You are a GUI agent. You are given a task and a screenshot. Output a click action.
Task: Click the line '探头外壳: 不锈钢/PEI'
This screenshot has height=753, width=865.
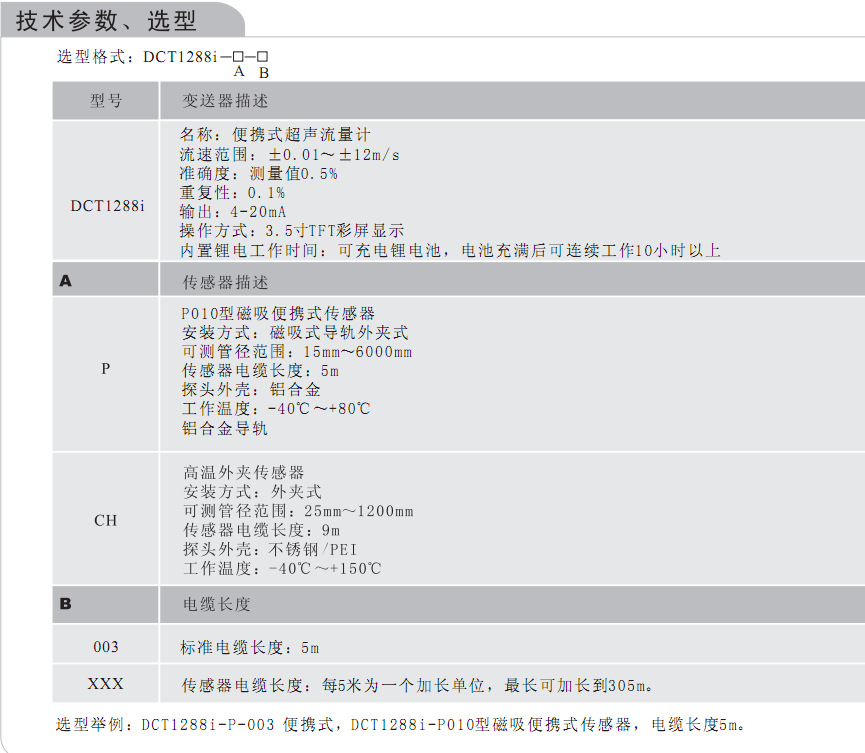pyautogui.click(x=270, y=549)
